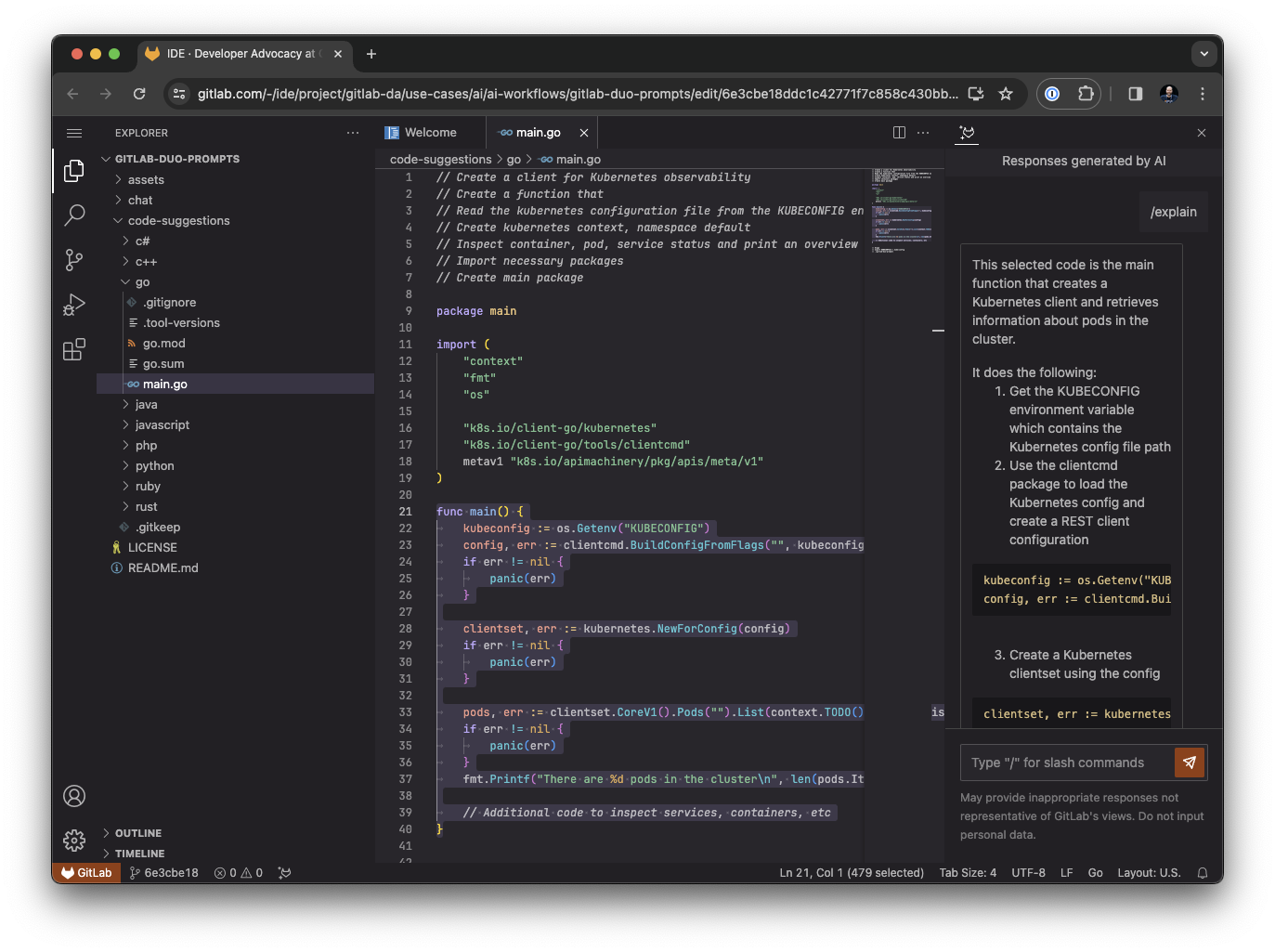Open the Manage gear icon
1275x952 pixels.
click(74, 841)
